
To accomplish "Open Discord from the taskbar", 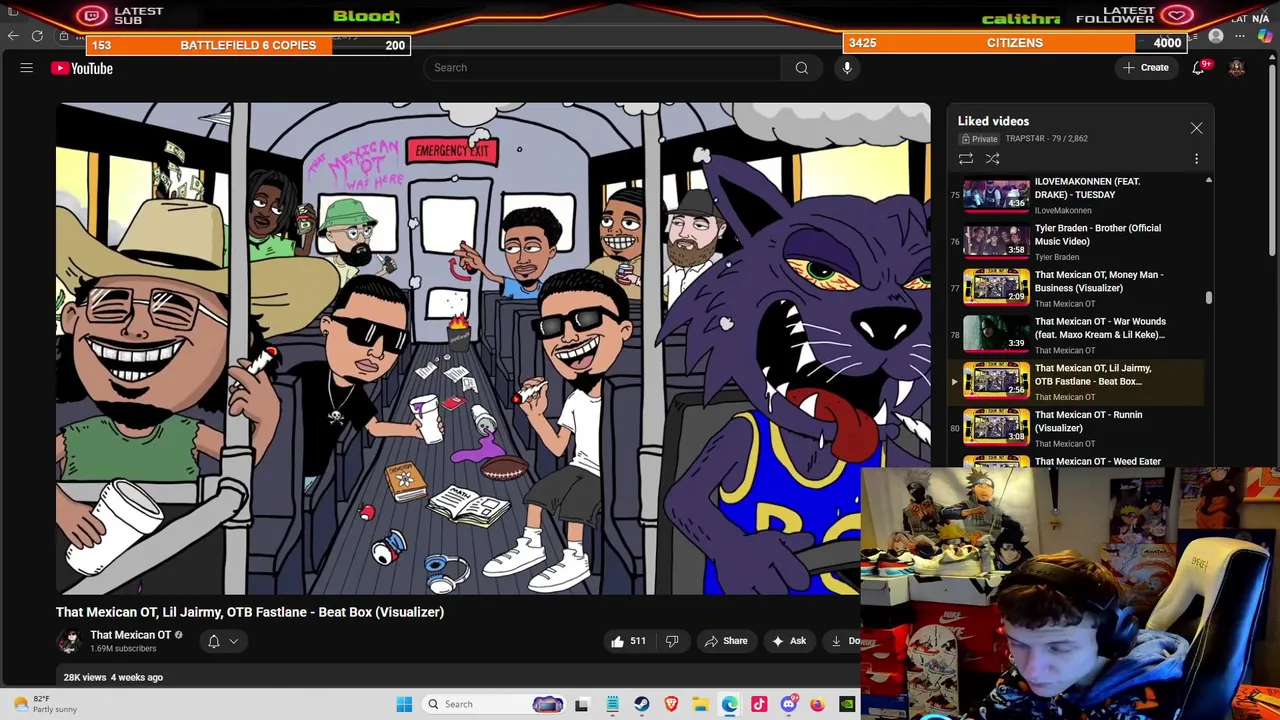I will pyautogui.click(x=788, y=704).
